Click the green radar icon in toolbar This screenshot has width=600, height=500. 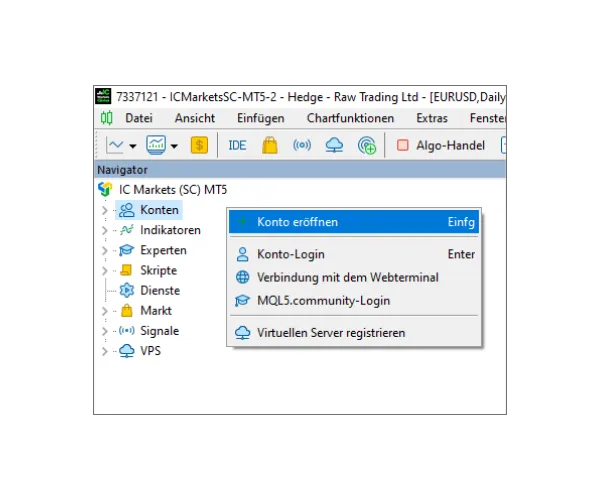367,145
